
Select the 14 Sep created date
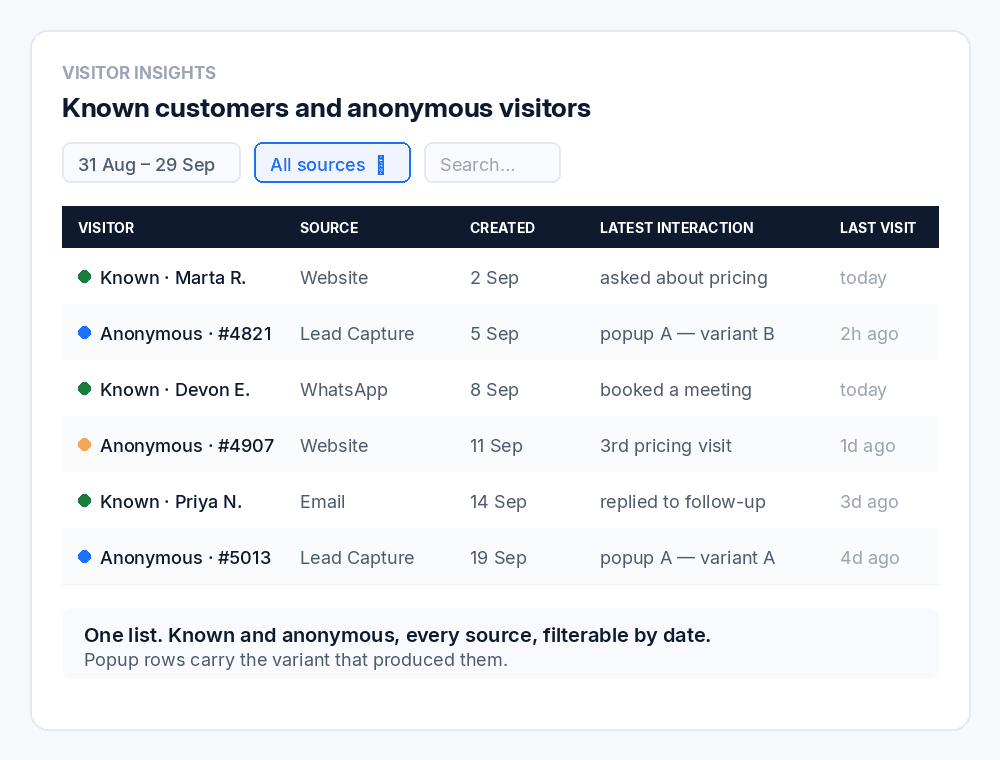(498, 502)
